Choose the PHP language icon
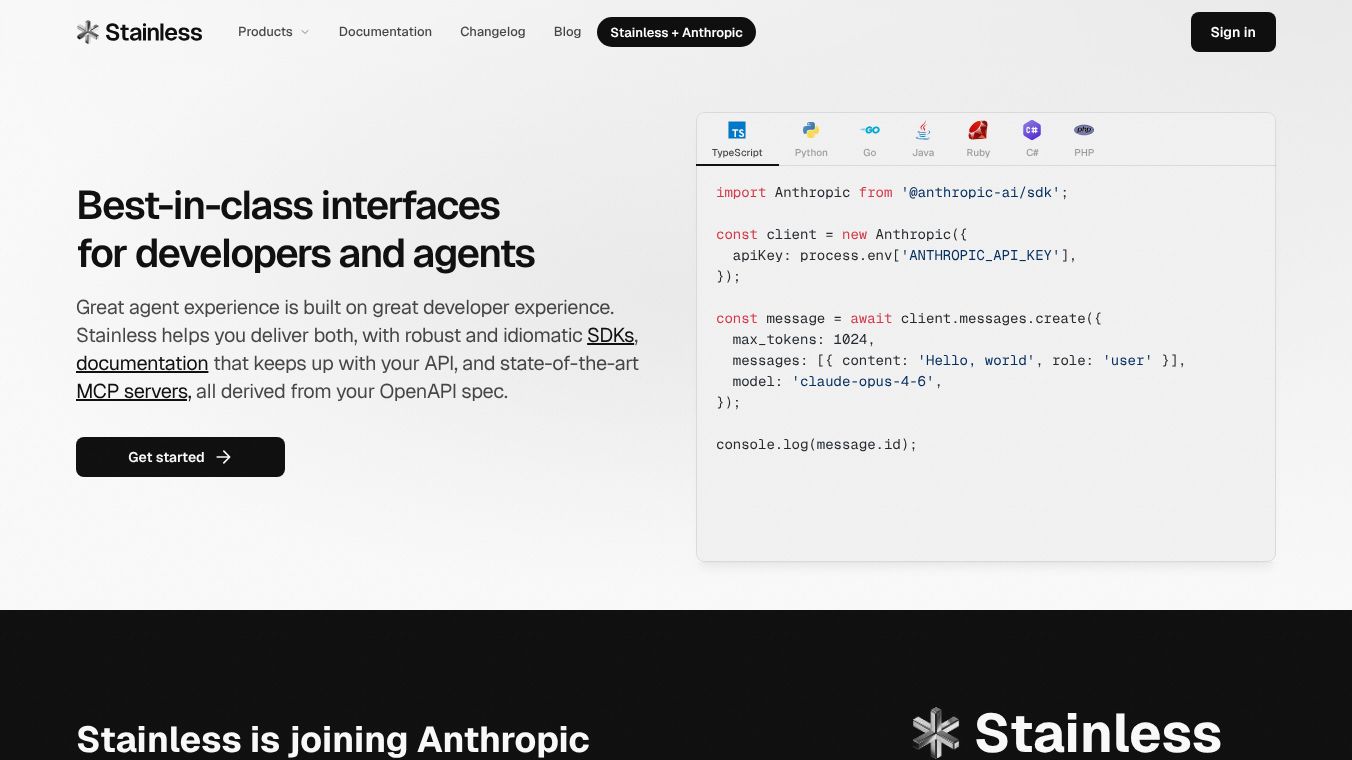1352x760 pixels. pos(1084,130)
